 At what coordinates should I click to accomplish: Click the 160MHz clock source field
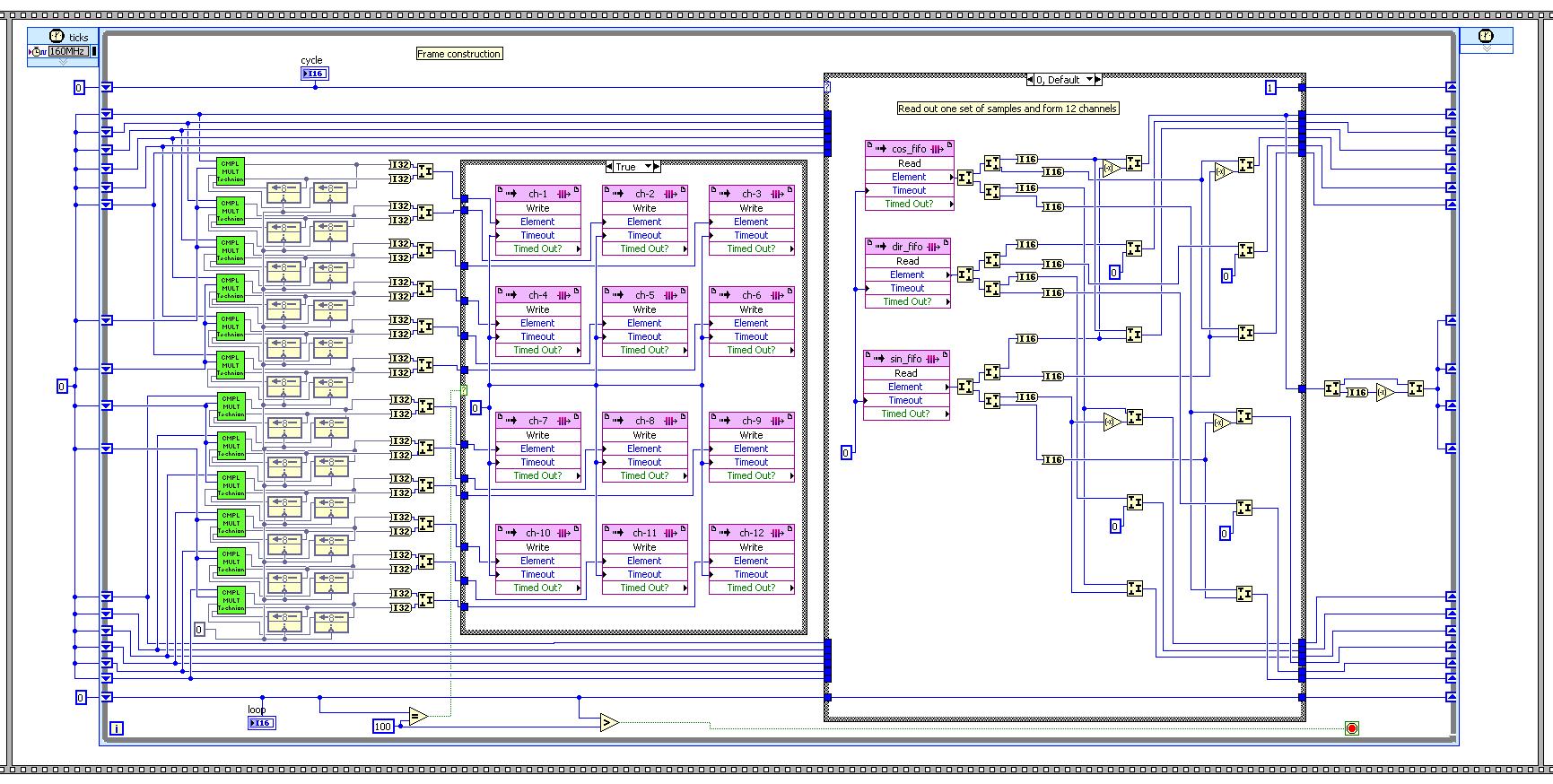[x=67, y=51]
